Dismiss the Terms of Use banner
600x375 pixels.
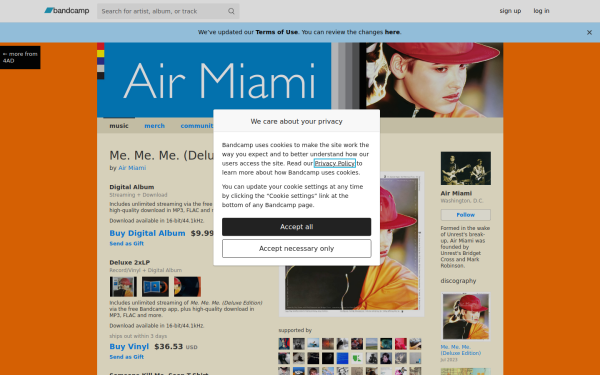[589, 32]
